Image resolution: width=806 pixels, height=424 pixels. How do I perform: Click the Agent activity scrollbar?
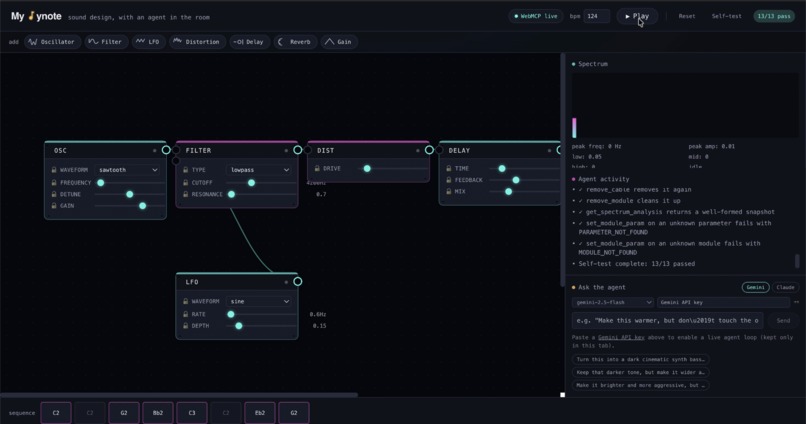tap(797, 261)
